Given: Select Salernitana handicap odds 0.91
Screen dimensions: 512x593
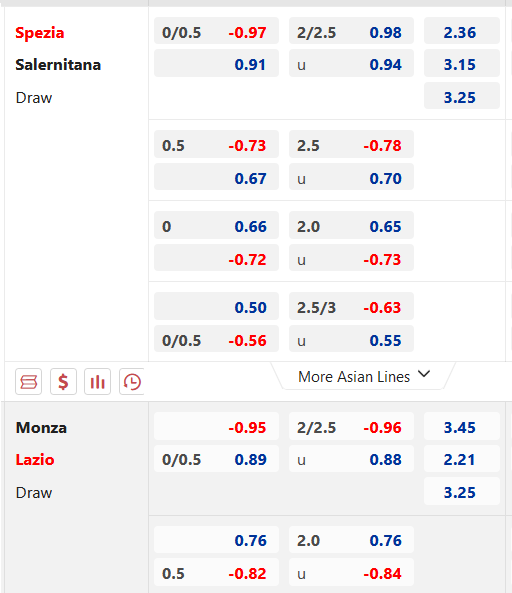Looking at the screenshot, I should 216,64.
